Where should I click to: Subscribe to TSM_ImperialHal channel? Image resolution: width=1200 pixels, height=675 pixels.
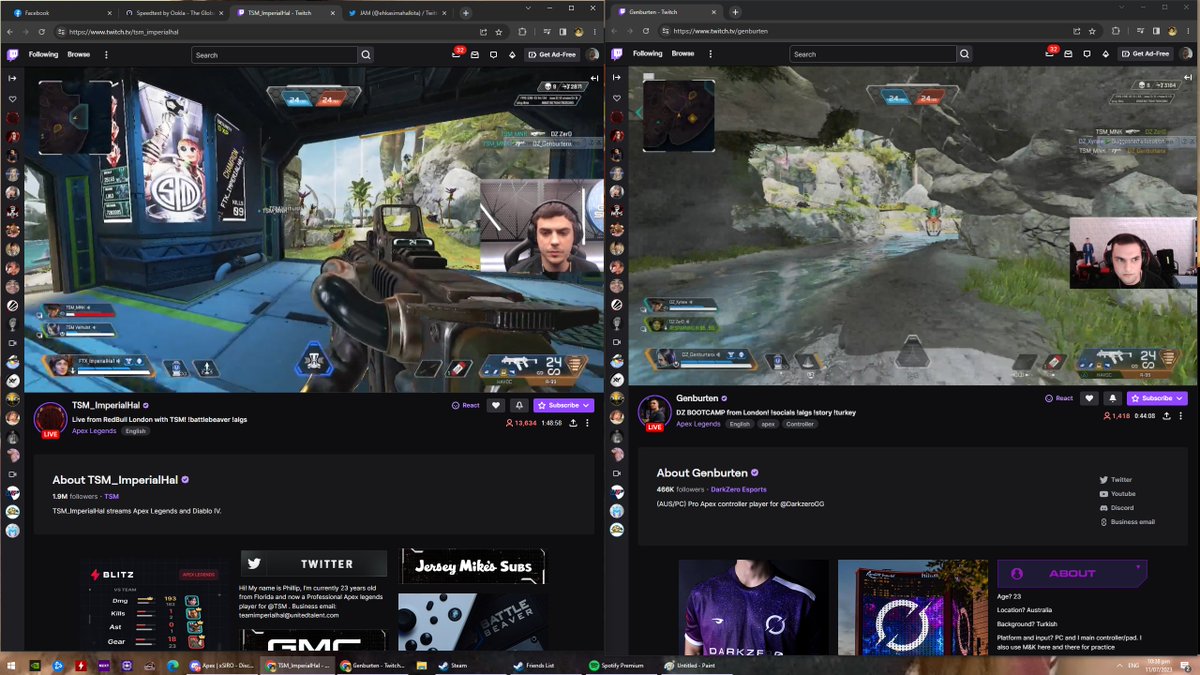tap(564, 405)
